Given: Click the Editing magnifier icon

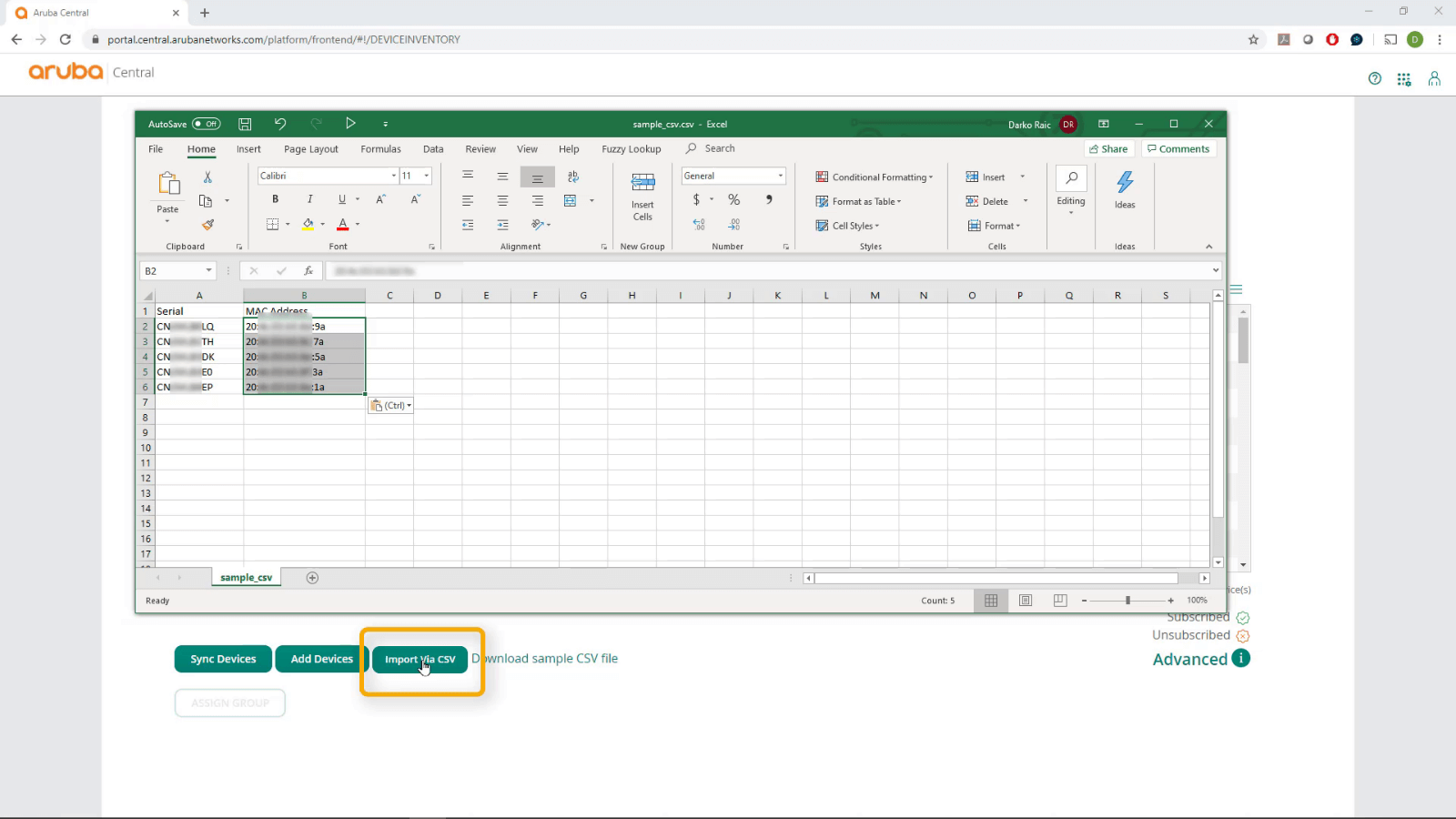Looking at the screenshot, I should click(1071, 177).
